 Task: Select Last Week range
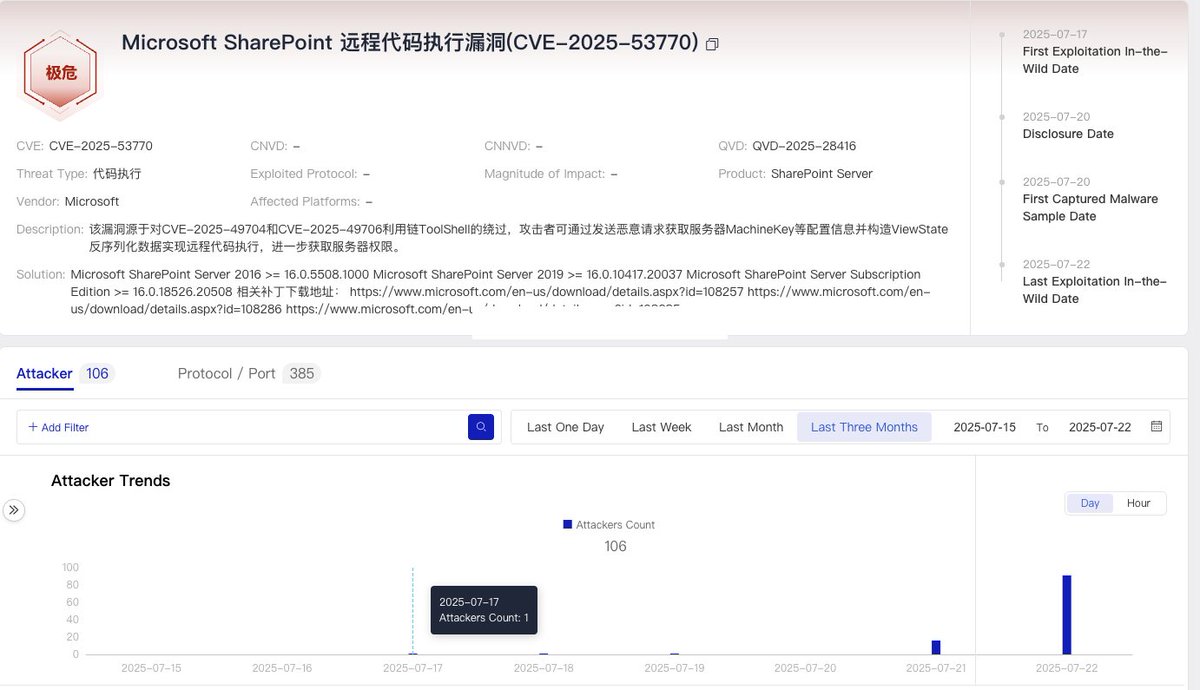pos(661,427)
